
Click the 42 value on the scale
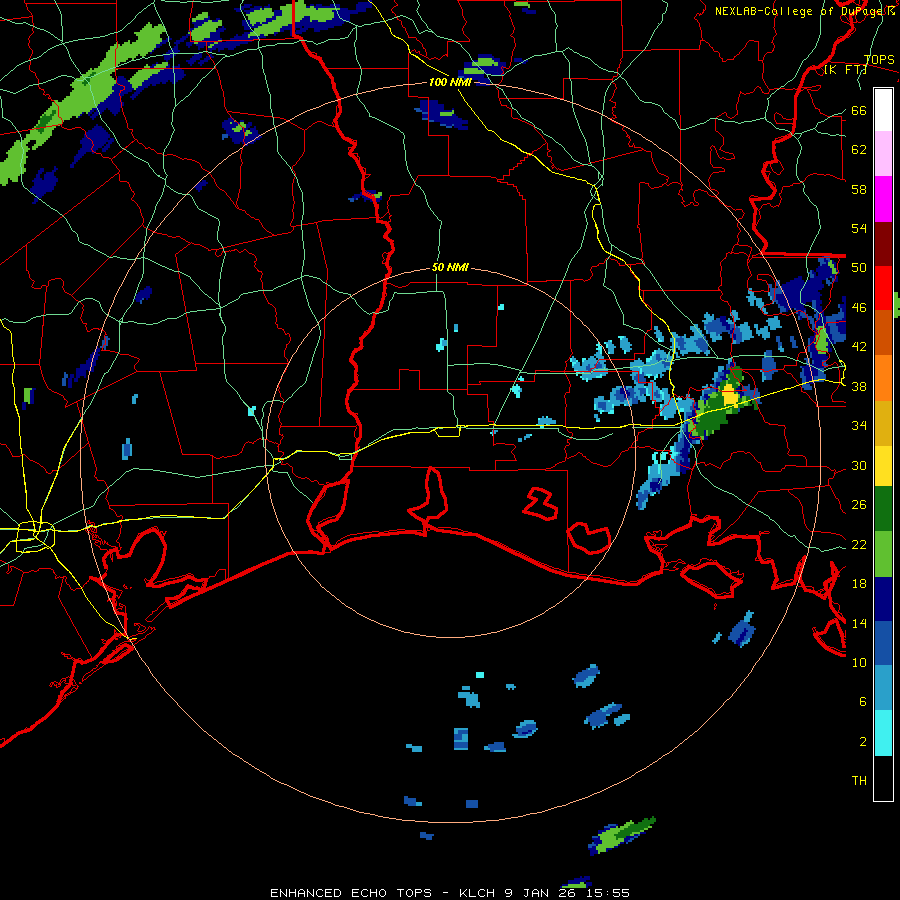(859, 347)
